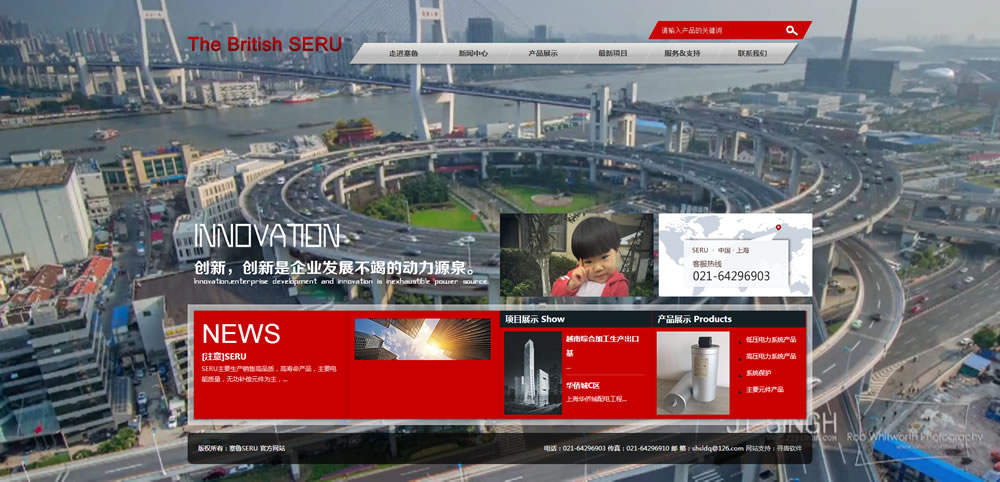
Task: Click the magnifier search icon
Action: [791, 30]
